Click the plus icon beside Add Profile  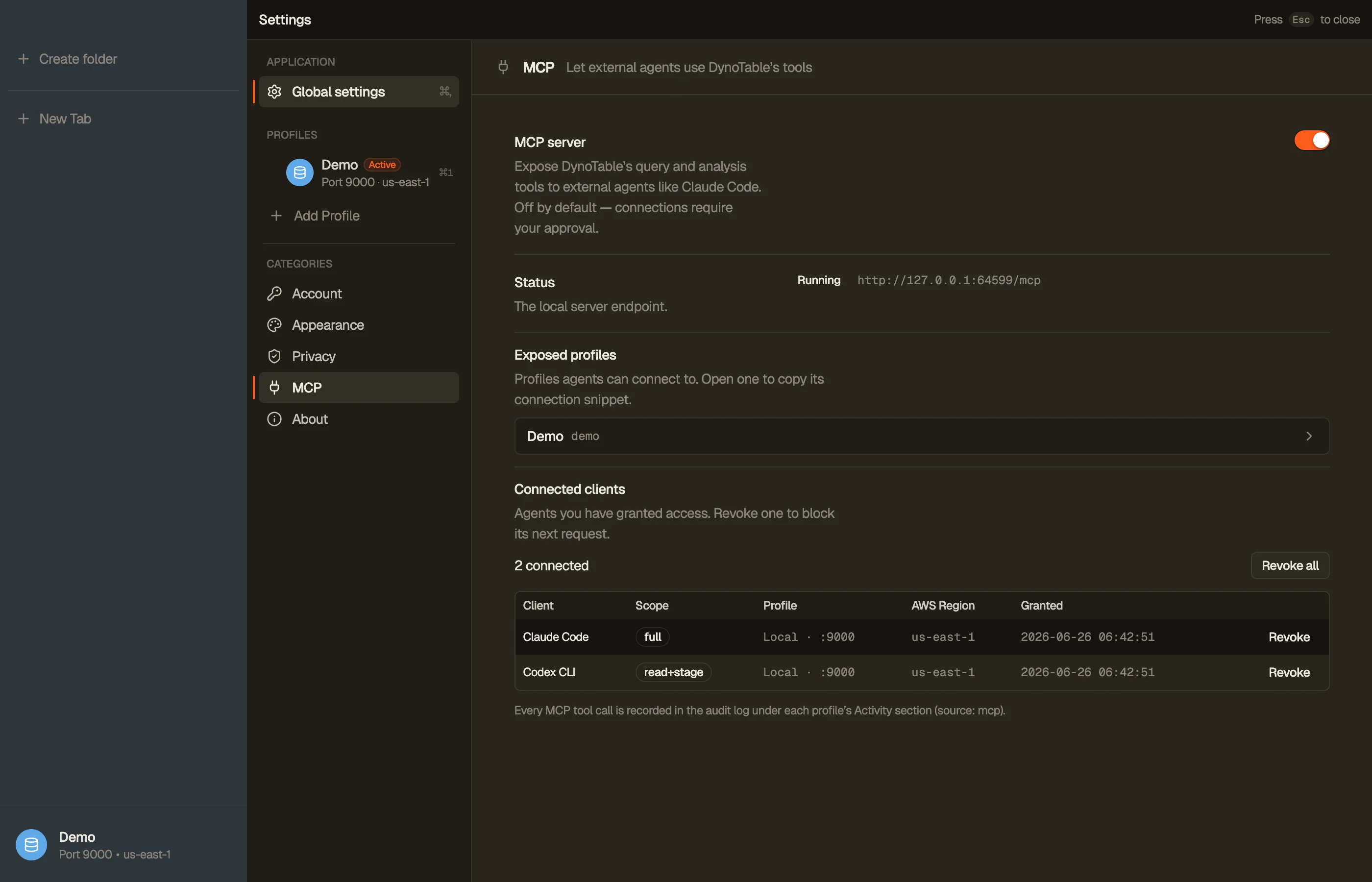(x=276, y=216)
